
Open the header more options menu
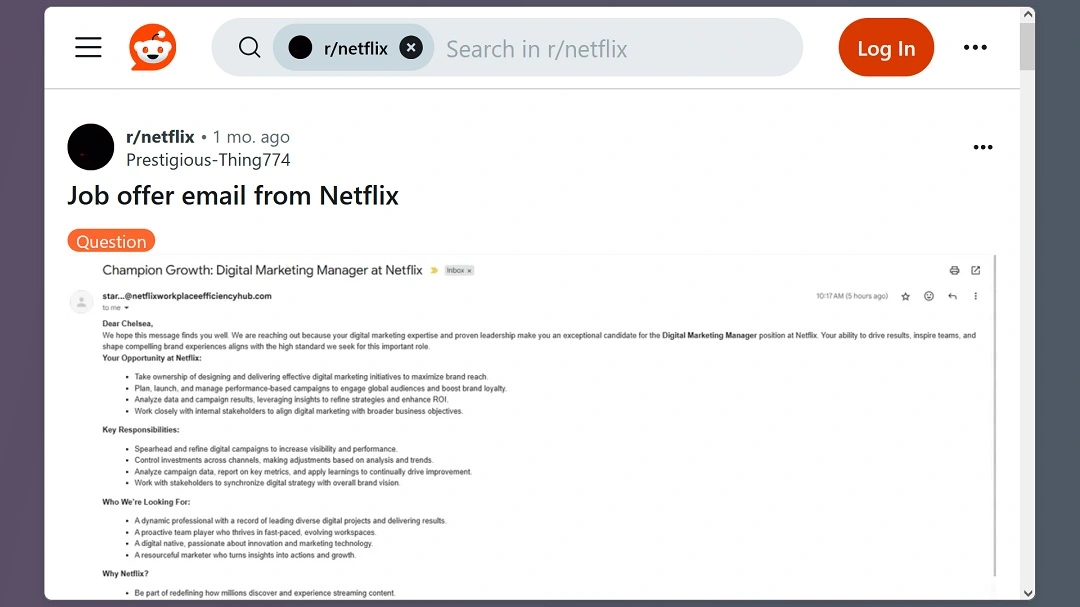click(975, 48)
